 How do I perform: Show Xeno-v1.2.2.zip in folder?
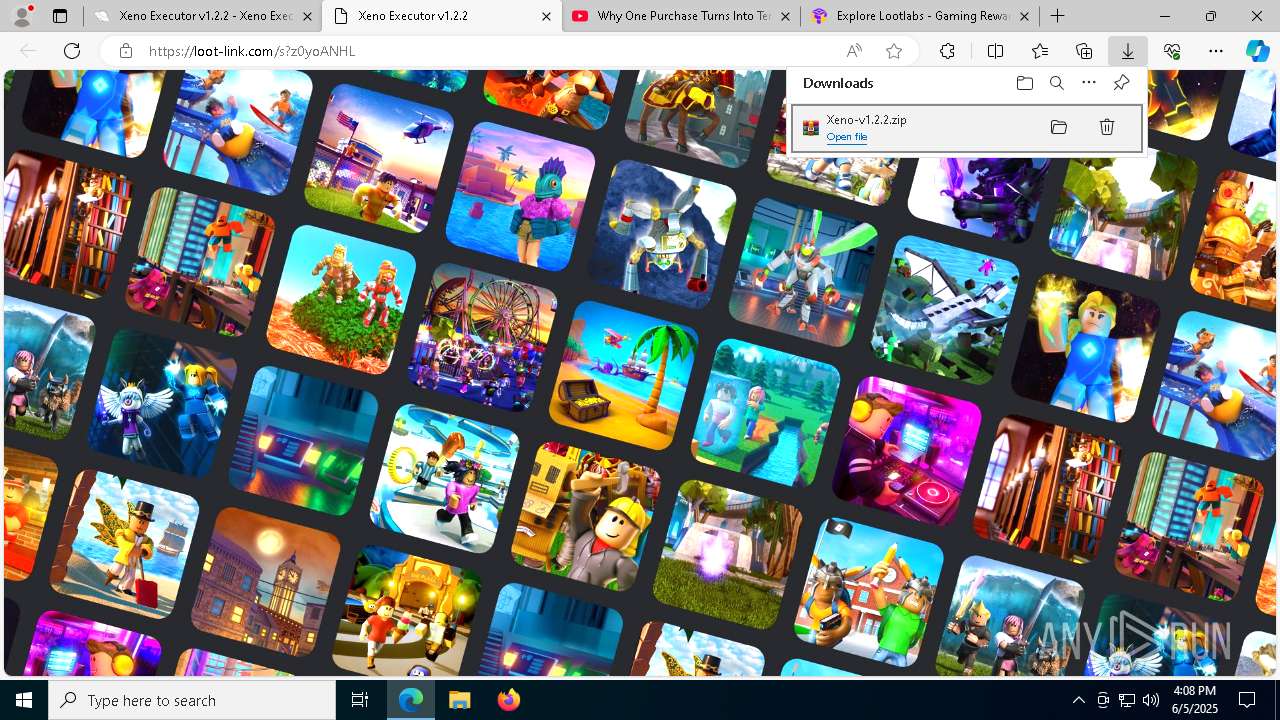tap(1059, 127)
